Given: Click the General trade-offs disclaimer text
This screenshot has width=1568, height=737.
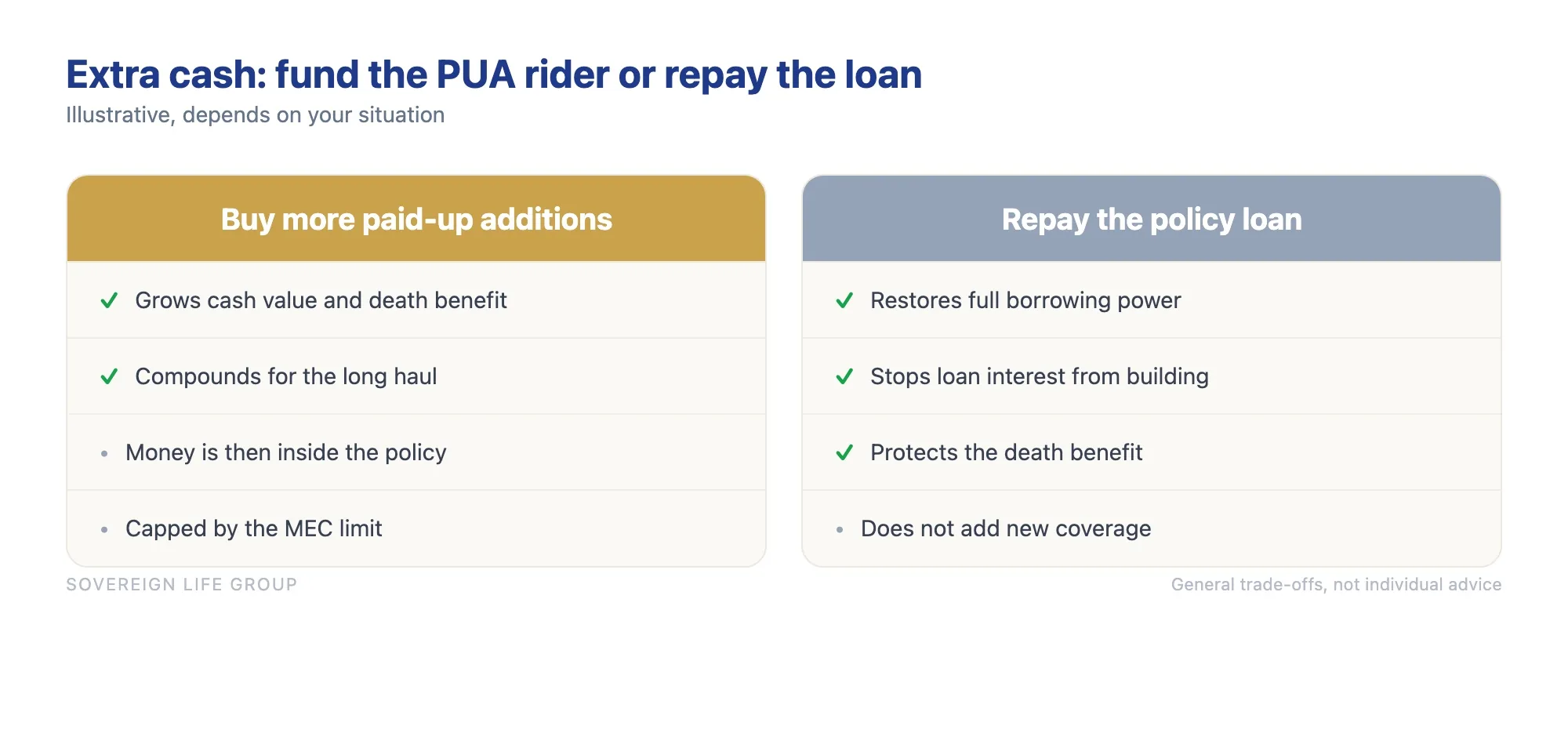Looking at the screenshot, I should click(x=1336, y=584).
